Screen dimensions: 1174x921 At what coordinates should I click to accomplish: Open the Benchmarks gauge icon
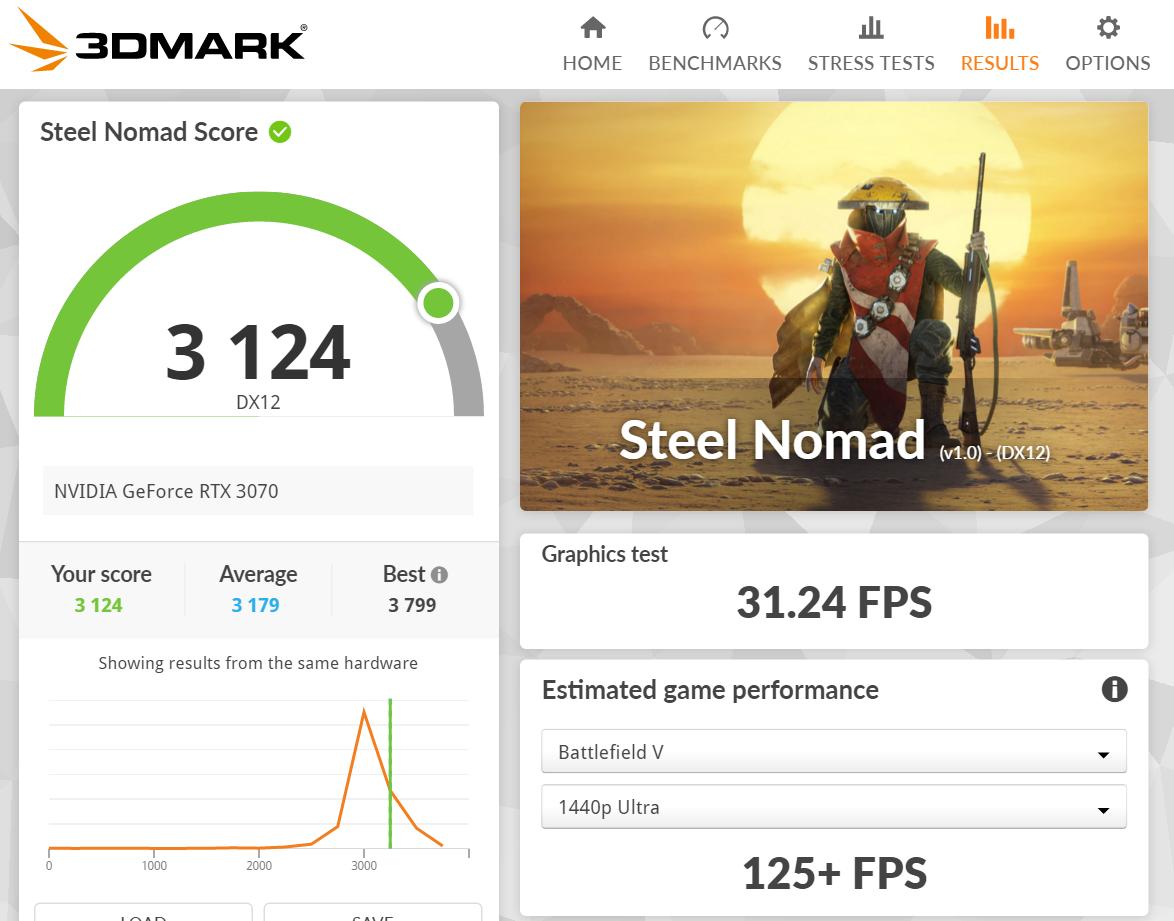pos(715,28)
